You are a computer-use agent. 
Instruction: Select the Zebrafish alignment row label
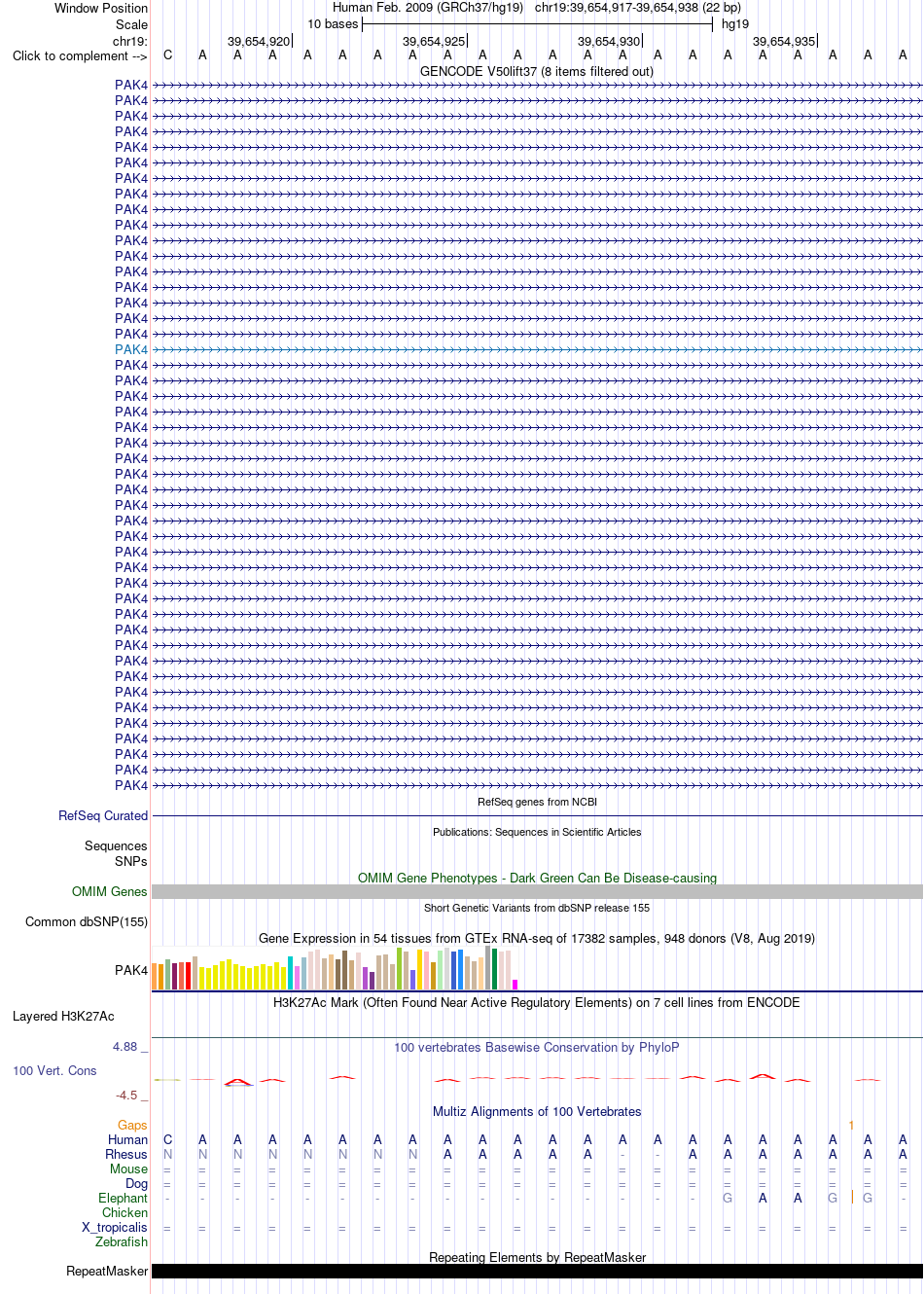122,1241
